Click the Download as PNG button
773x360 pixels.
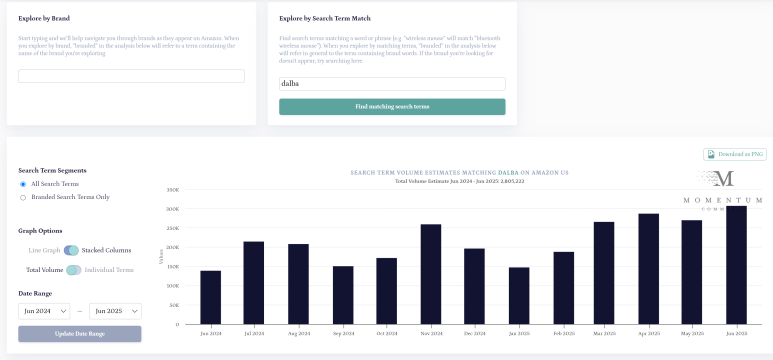(x=735, y=154)
